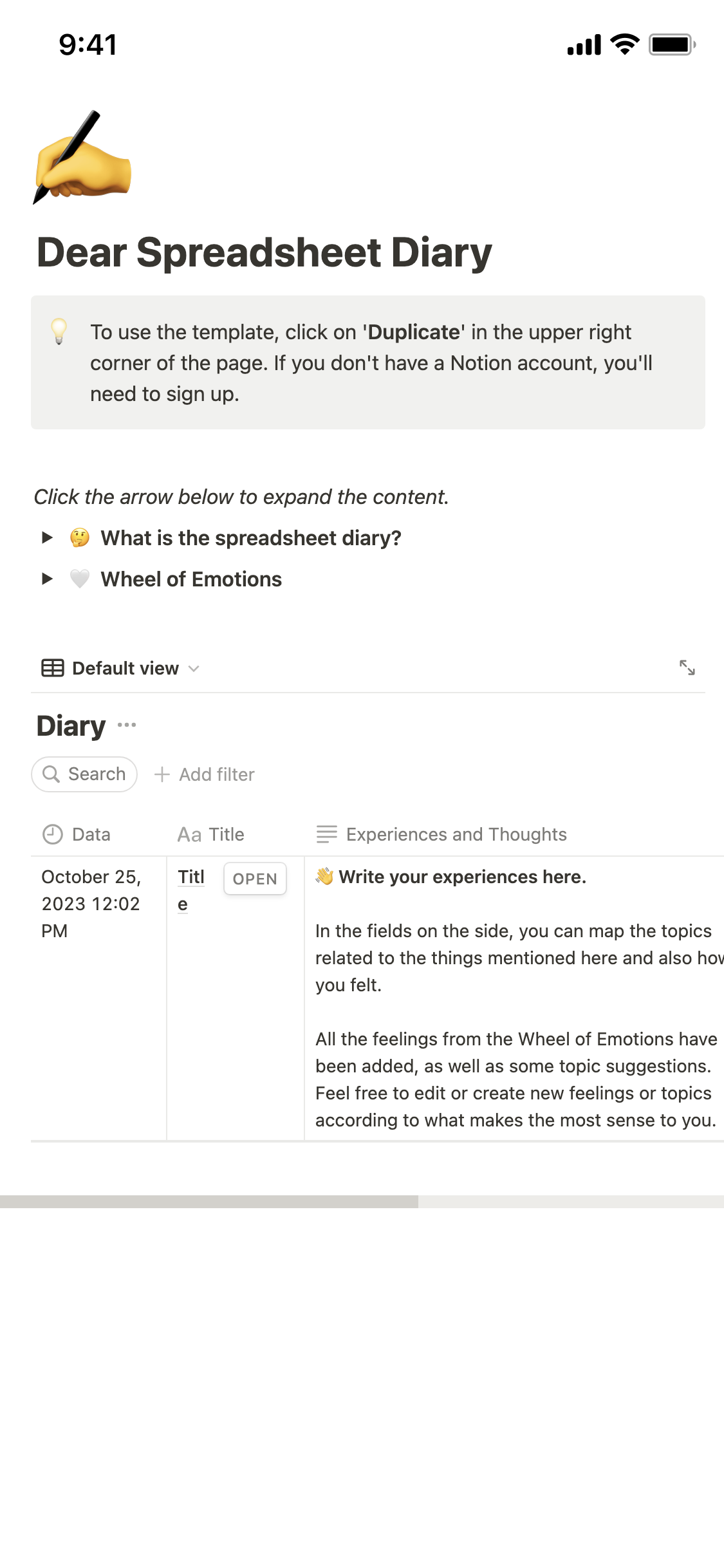The image size is (724, 1568).
Task: Select the Title column header
Action: (x=211, y=834)
